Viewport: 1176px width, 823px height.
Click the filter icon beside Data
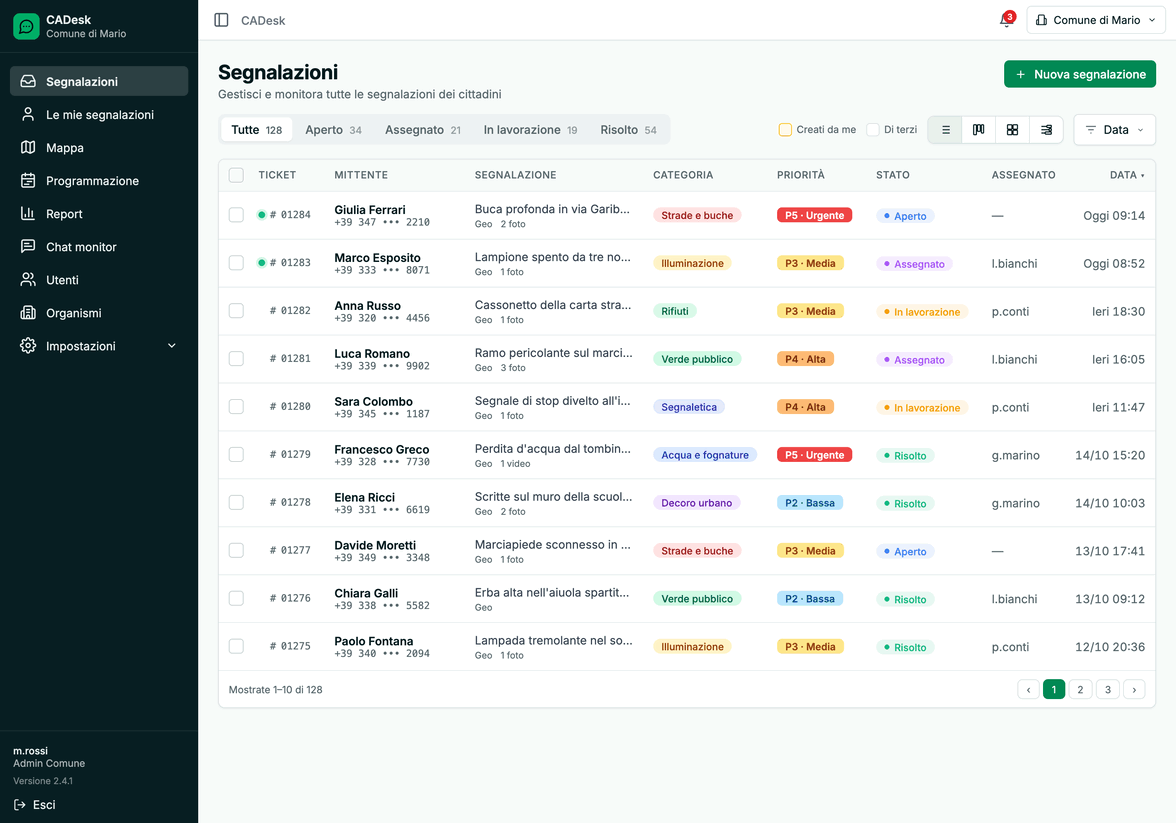click(x=1090, y=130)
